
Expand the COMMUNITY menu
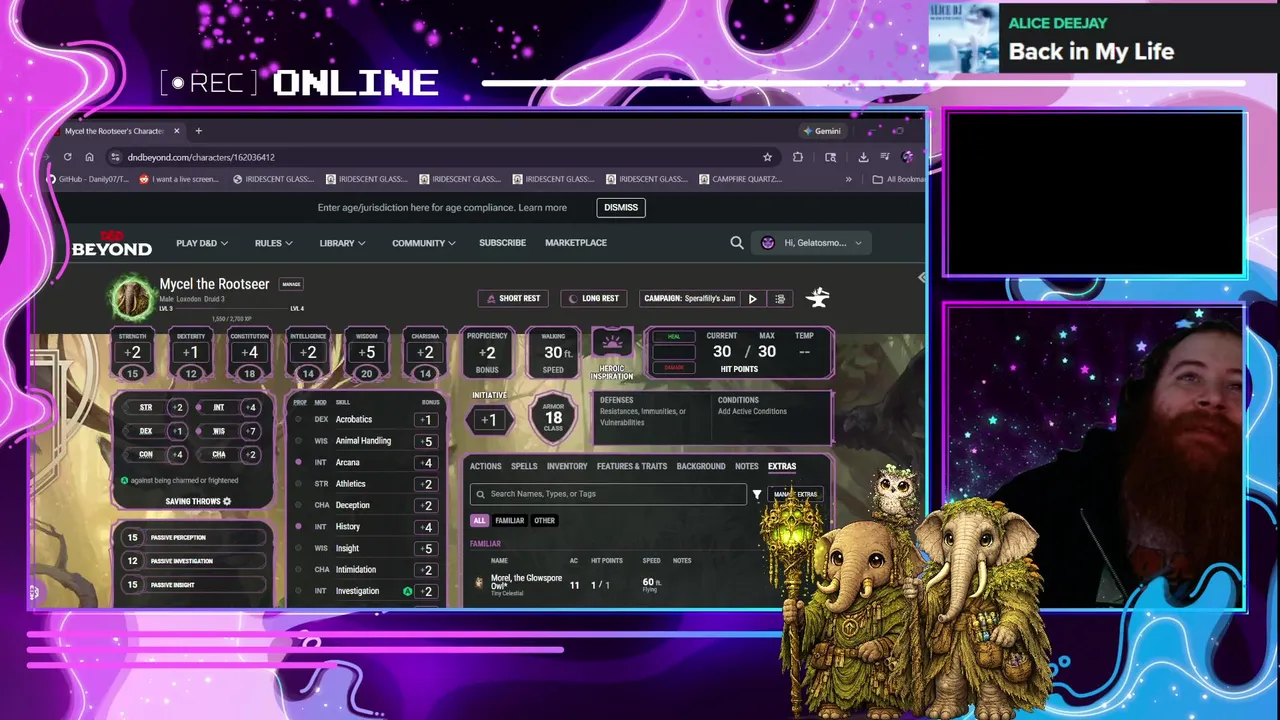click(x=424, y=243)
